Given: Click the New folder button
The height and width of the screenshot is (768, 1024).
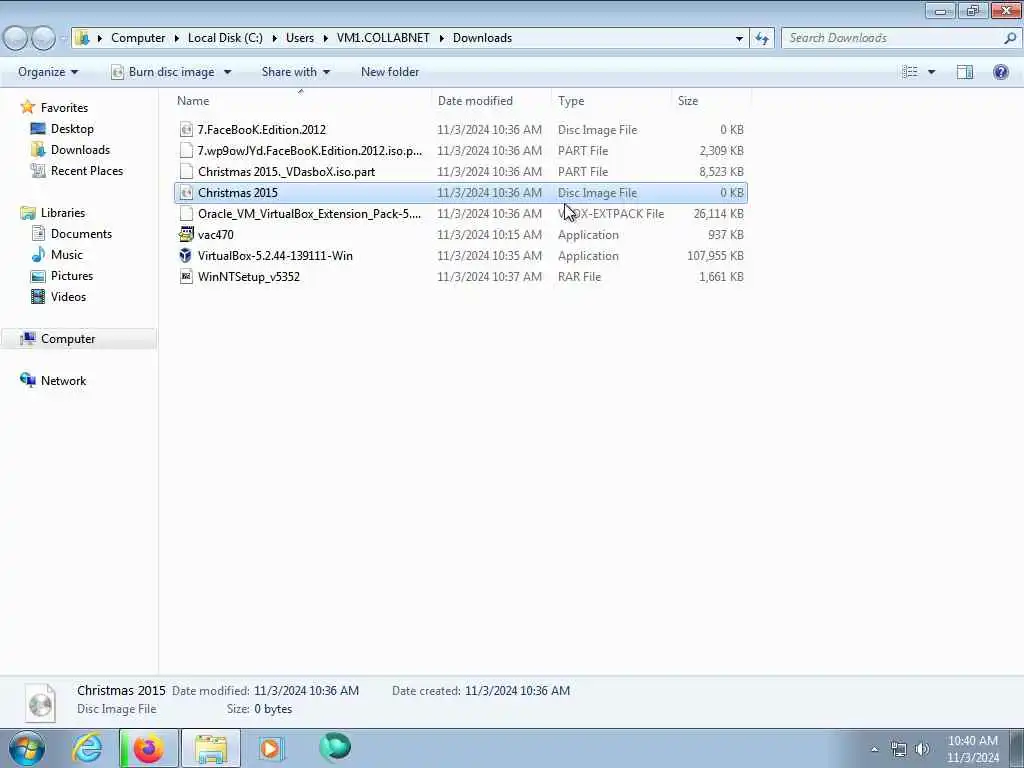Looking at the screenshot, I should coord(390,72).
